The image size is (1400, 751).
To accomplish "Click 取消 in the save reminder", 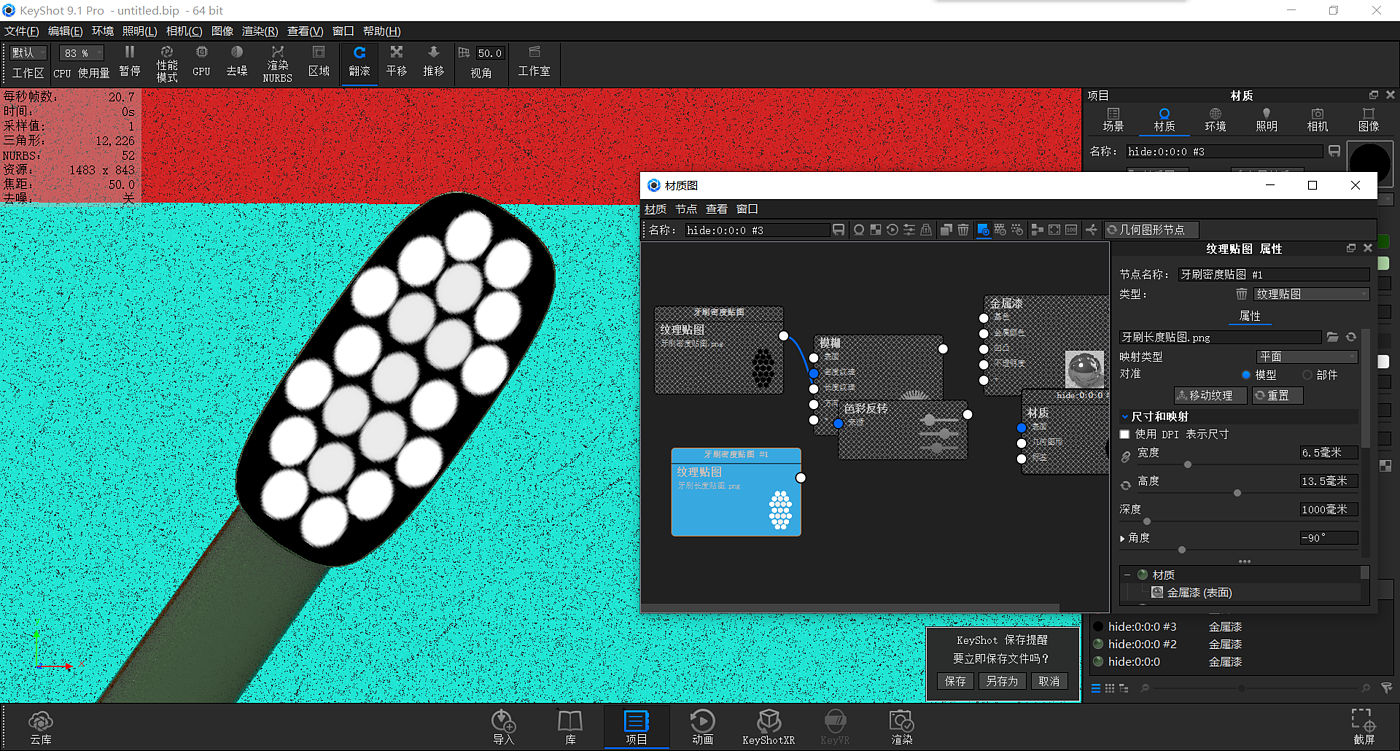I will click(x=1049, y=681).
